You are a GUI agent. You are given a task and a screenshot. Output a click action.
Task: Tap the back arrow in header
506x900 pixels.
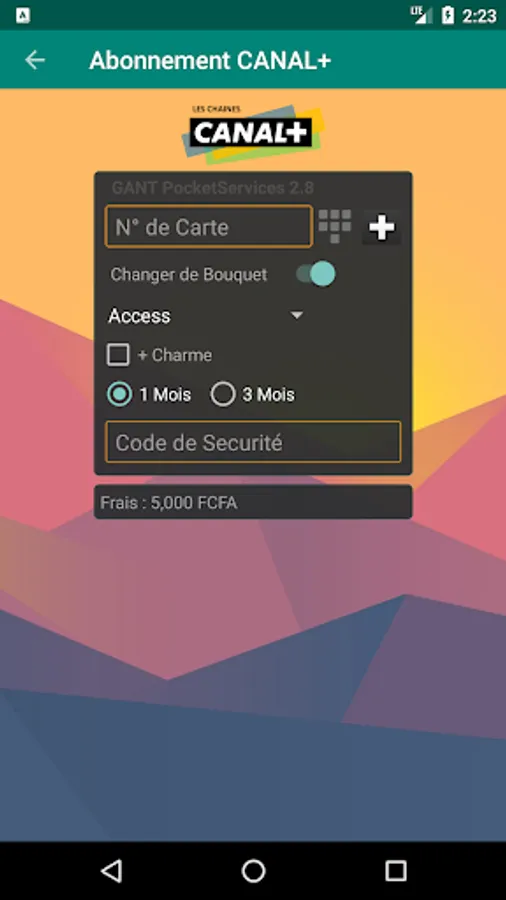34,60
